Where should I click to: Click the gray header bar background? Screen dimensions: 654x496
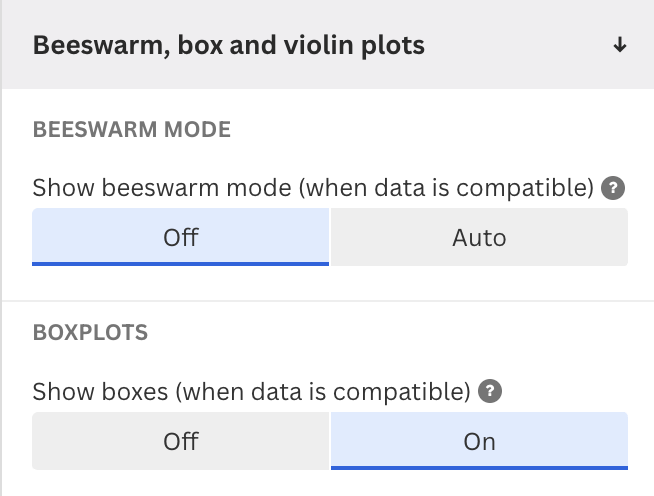pos(517,44)
